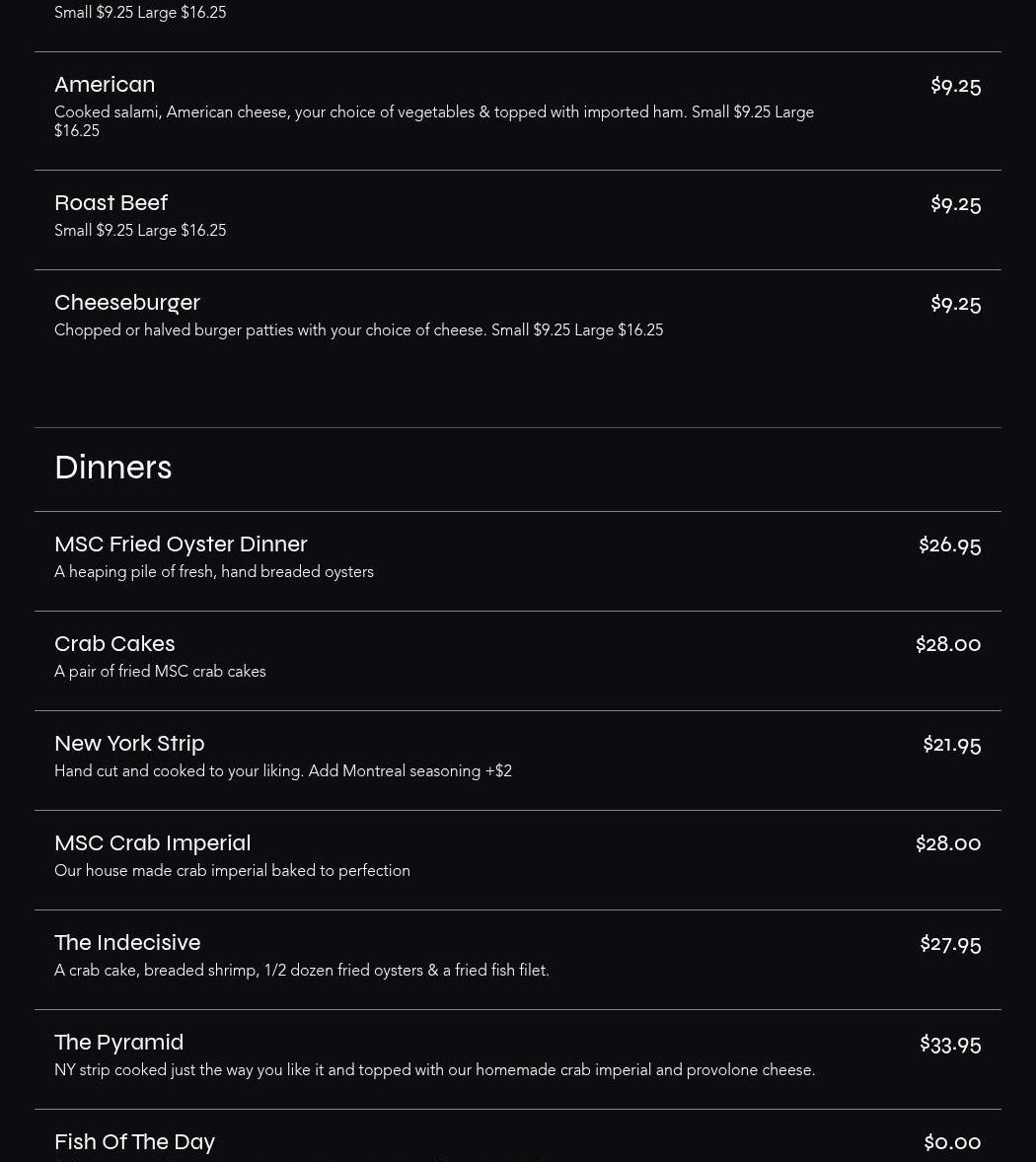
Task: Click the $26.95 oyster dinner price
Action: pos(949,545)
